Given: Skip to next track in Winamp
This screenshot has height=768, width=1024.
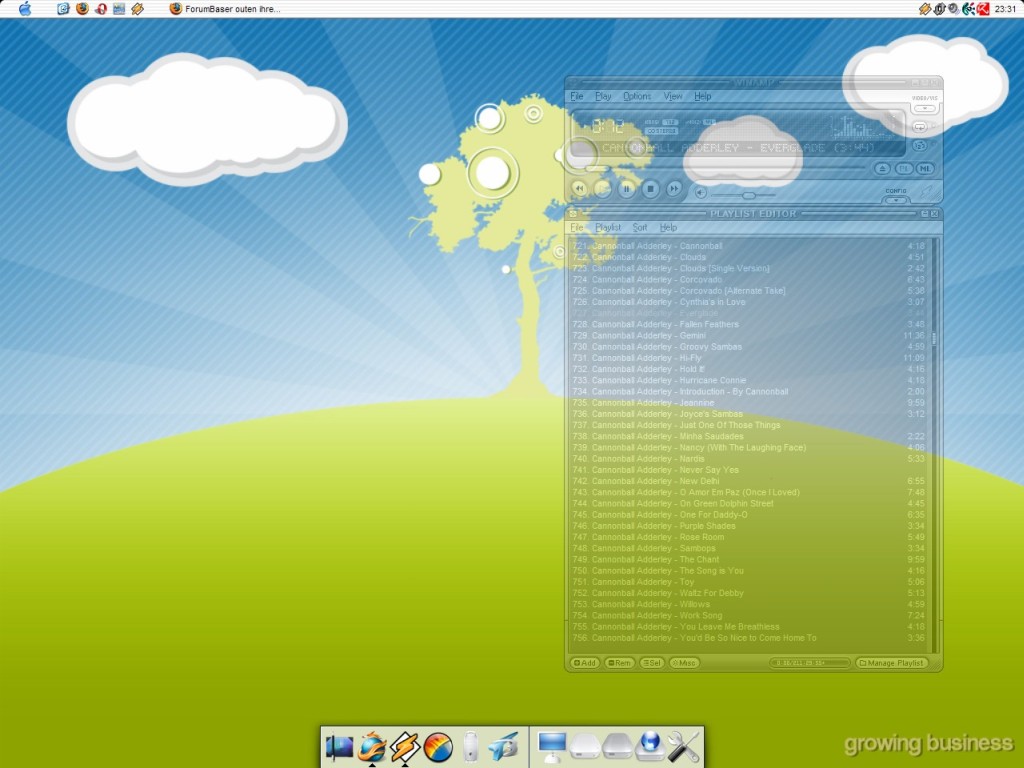Looking at the screenshot, I should 673,189.
